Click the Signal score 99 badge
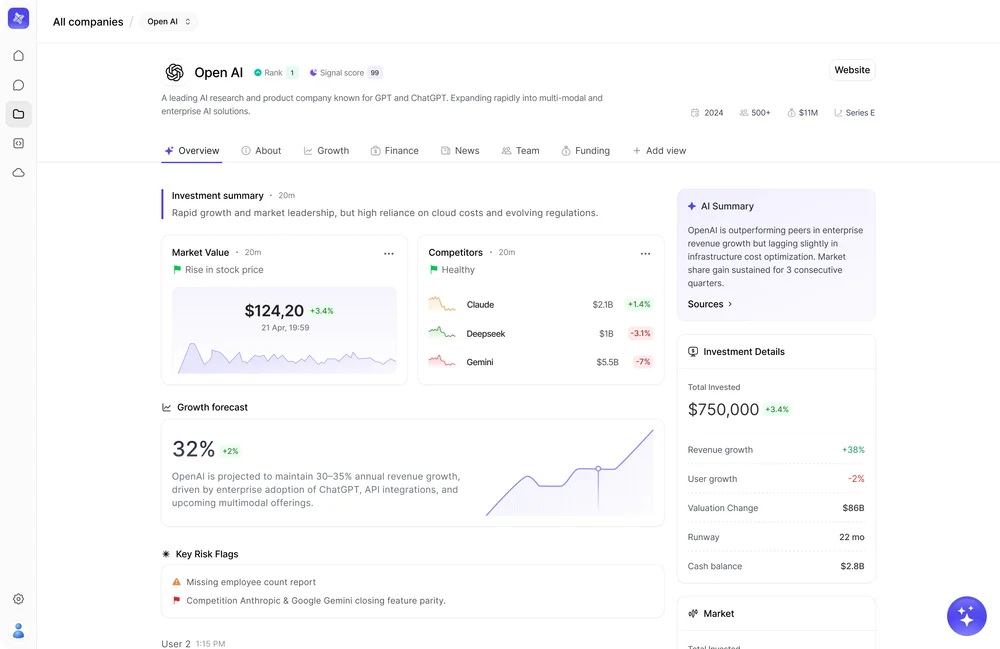 pyautogui.click(x=346, y=73)
